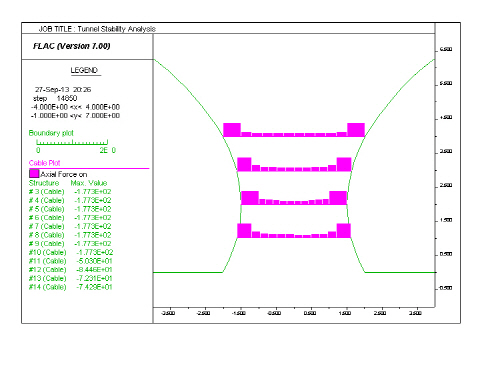The height and width of the screenshot is (376, 500).
Task: Select the date stamp '27-Sep-13 20:26'
Action: point(63,90)
